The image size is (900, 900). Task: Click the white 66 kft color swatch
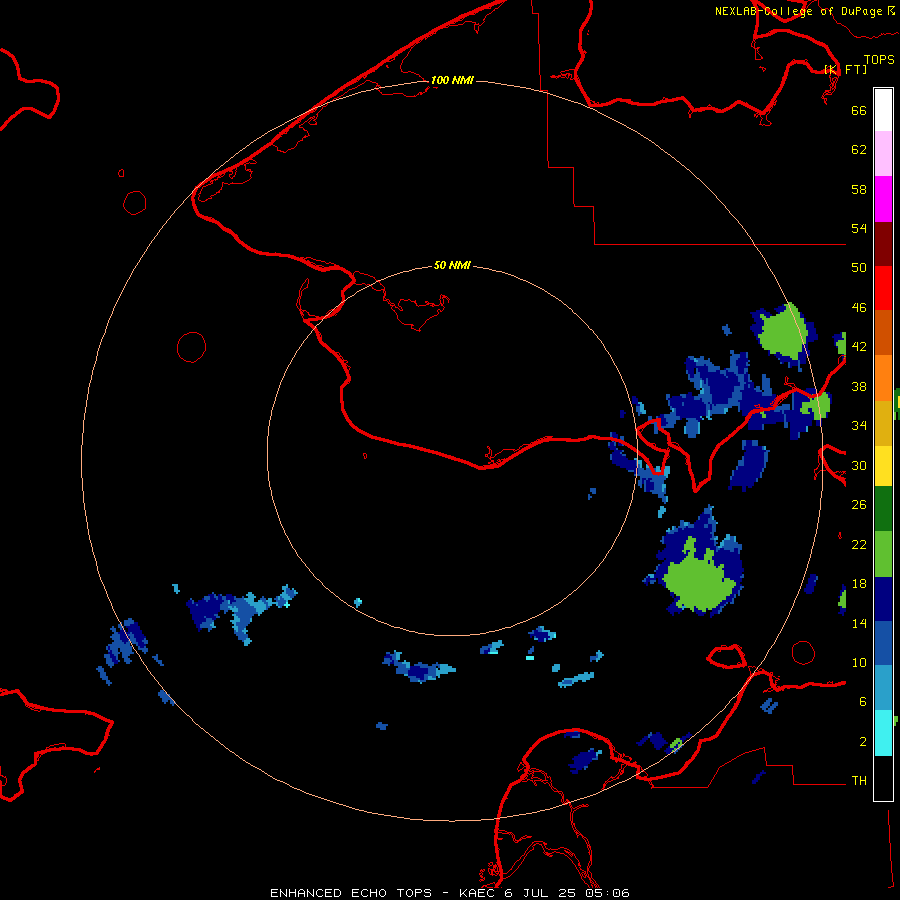pyautogui.click(x=883, y=110)
